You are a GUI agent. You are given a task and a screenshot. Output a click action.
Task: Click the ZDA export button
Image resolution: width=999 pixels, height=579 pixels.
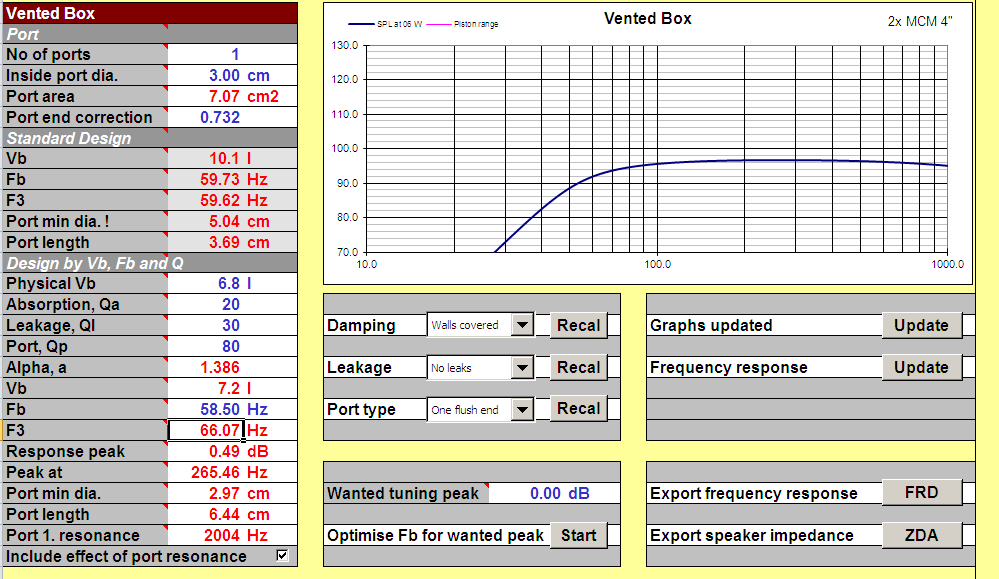(x=921, y=535)
